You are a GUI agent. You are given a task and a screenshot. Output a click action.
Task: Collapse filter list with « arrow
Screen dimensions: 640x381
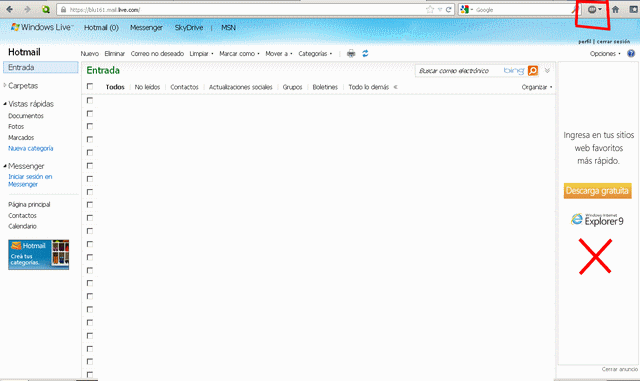(x=395, y=87)
